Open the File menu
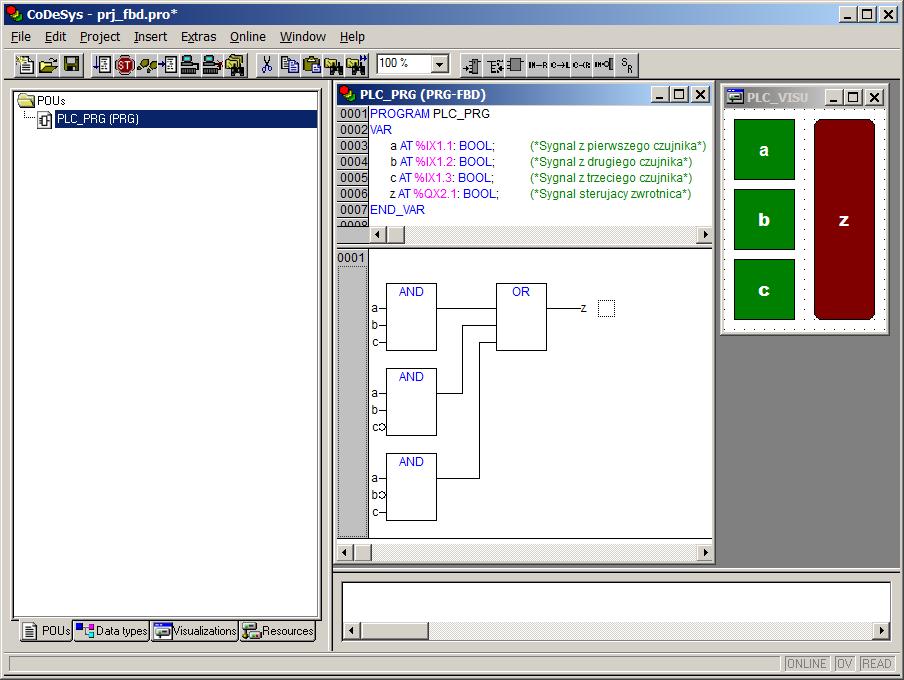This screenshot has height=680, width=904. 21,37
